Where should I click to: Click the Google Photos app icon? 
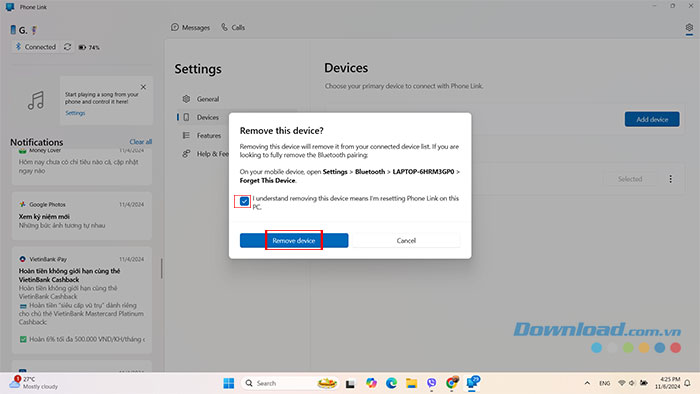22,204
